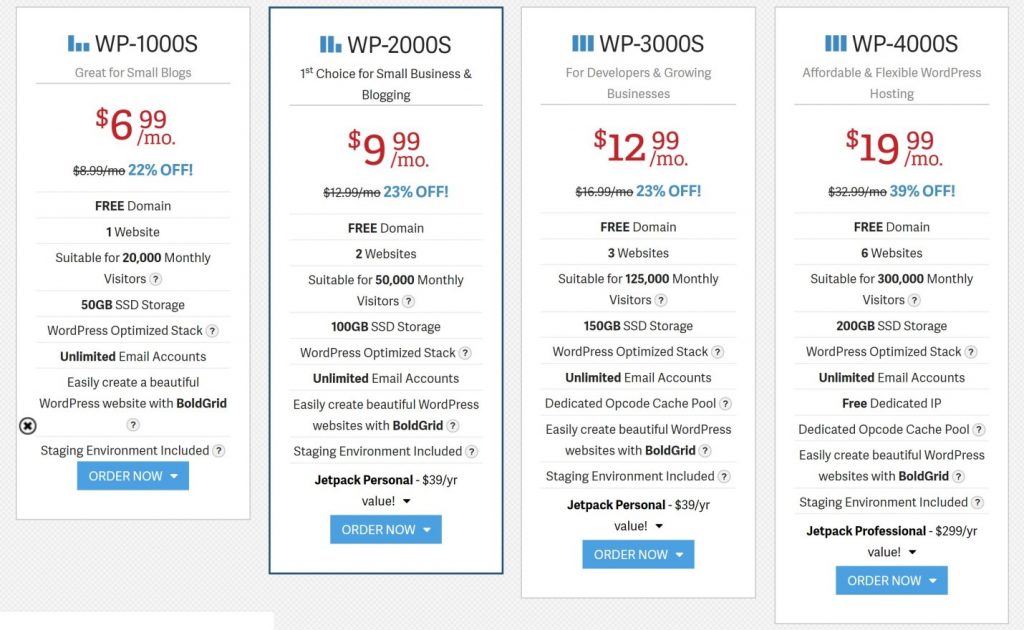The image size is (1024, 630).
Task: Expand WP-2000S Jetpack Personal value arrow
Action: click(x=407, y=501)
